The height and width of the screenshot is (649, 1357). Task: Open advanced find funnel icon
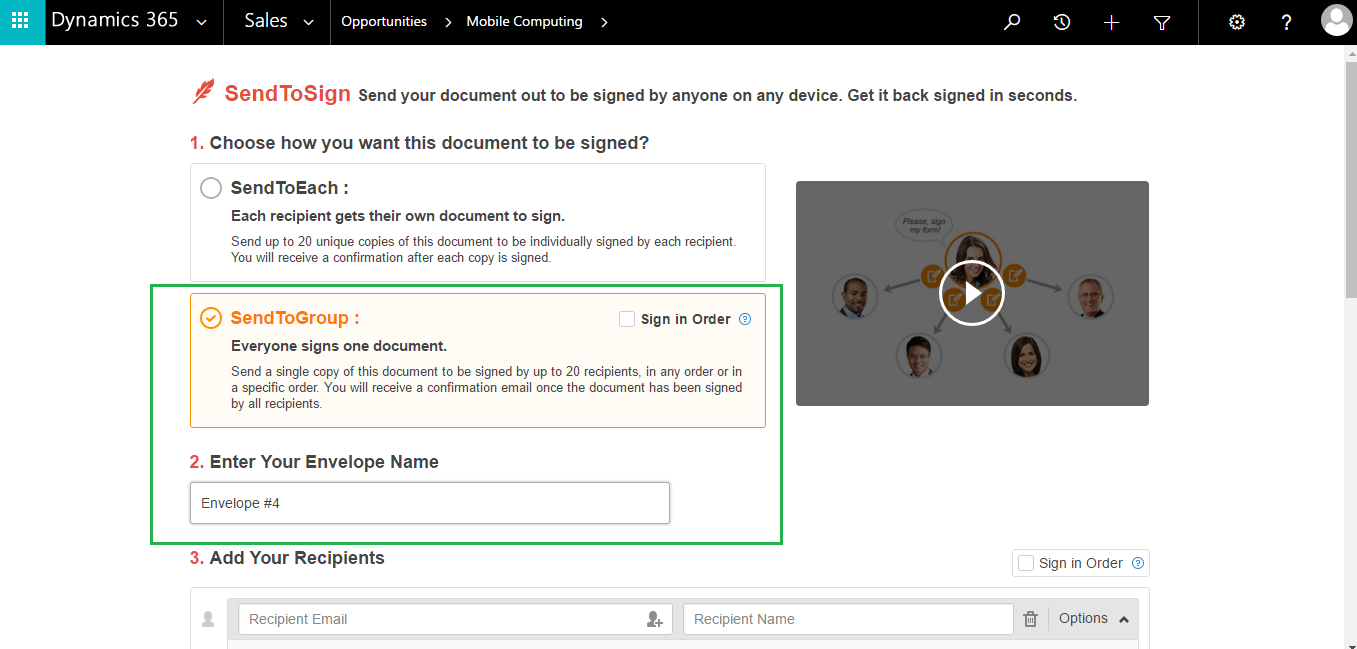tap(1162, 22)
